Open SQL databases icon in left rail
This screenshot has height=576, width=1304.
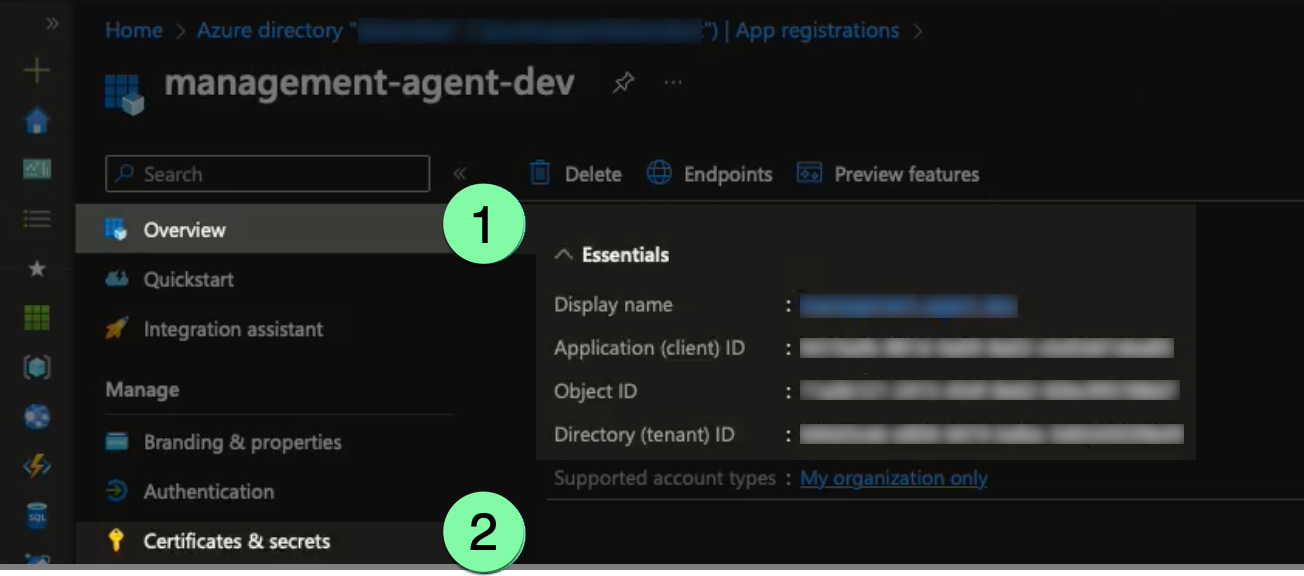point(36,516)
